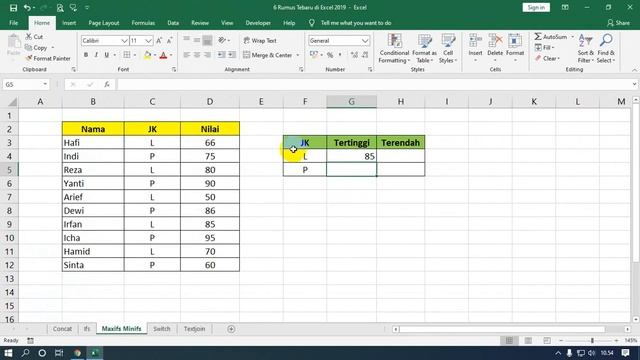Toggle Italic formatting
640x360 pixels.
pyautogui.click(x=96, y=55)
